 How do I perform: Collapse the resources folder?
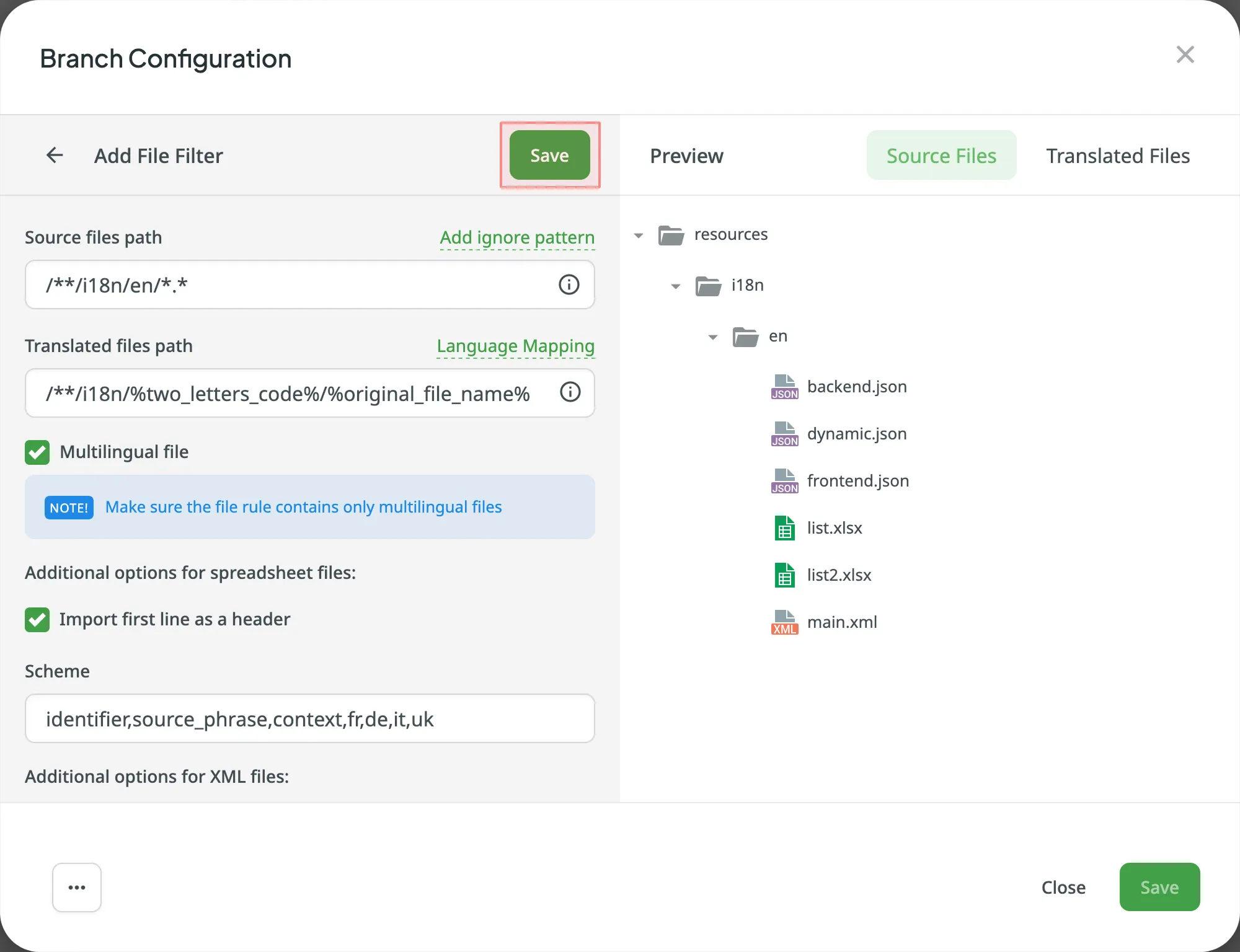click(639, 235)
